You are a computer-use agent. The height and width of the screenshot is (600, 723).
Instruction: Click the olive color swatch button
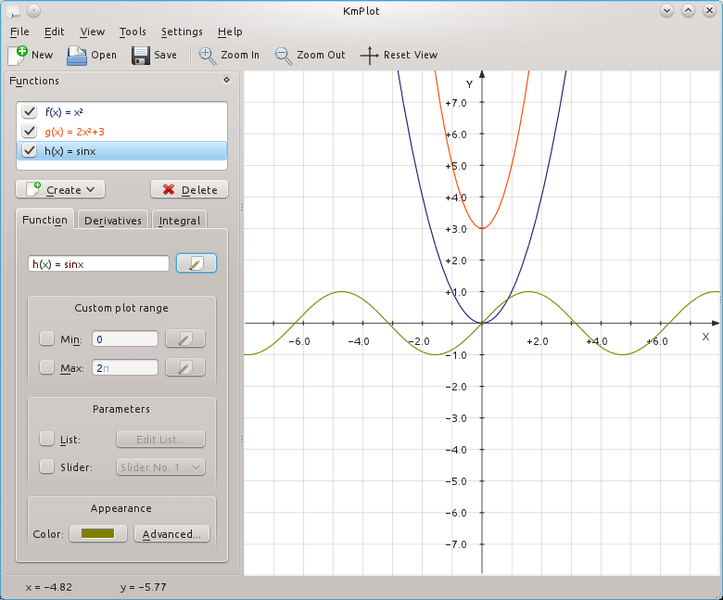click(98, 534)
